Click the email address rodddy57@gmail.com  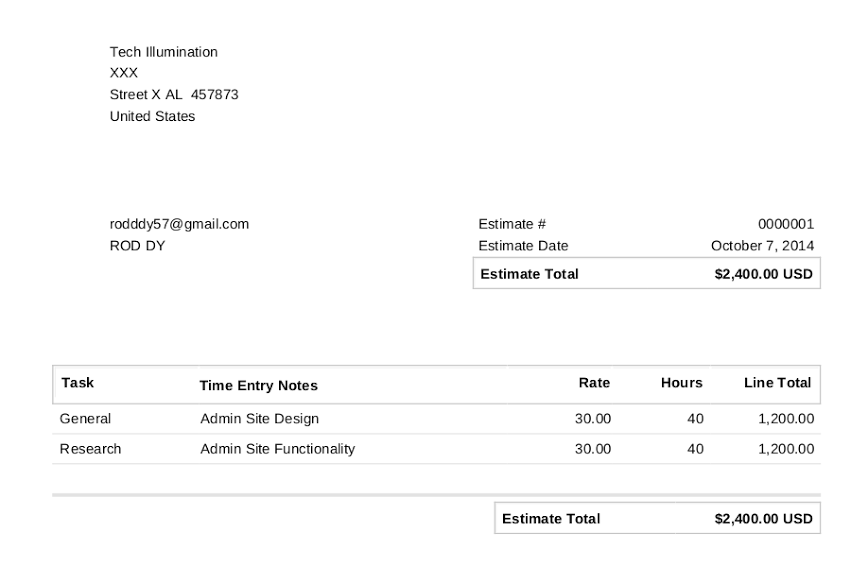click(179, 224)
